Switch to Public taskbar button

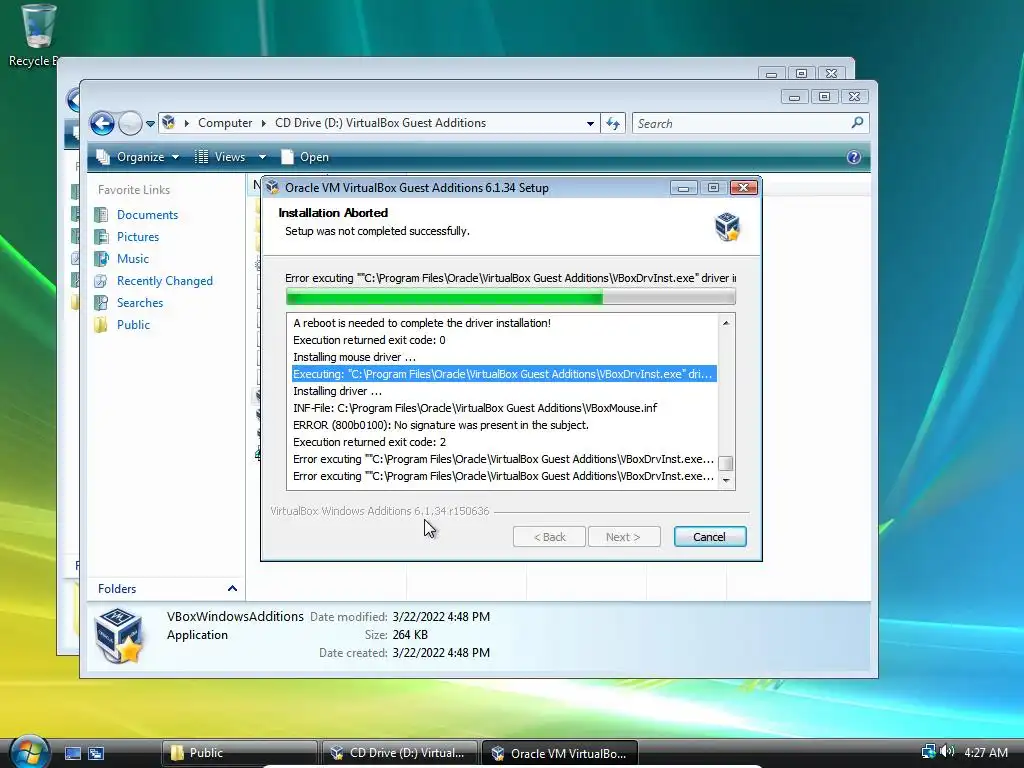point(239,753)
